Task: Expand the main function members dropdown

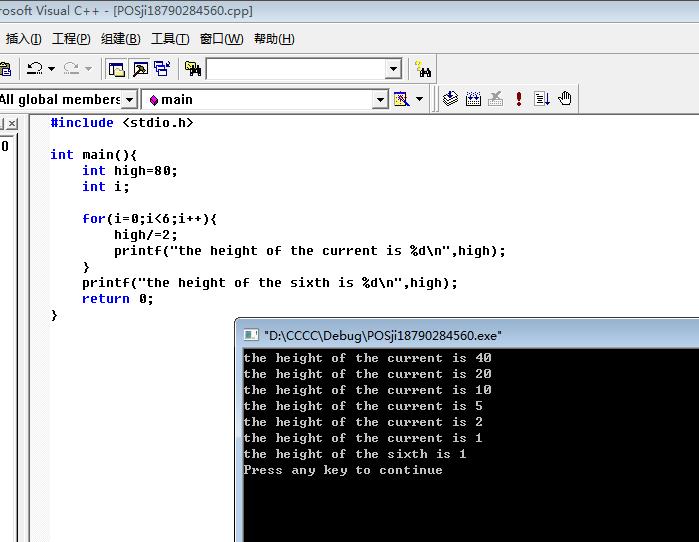Action: [380, 99]
